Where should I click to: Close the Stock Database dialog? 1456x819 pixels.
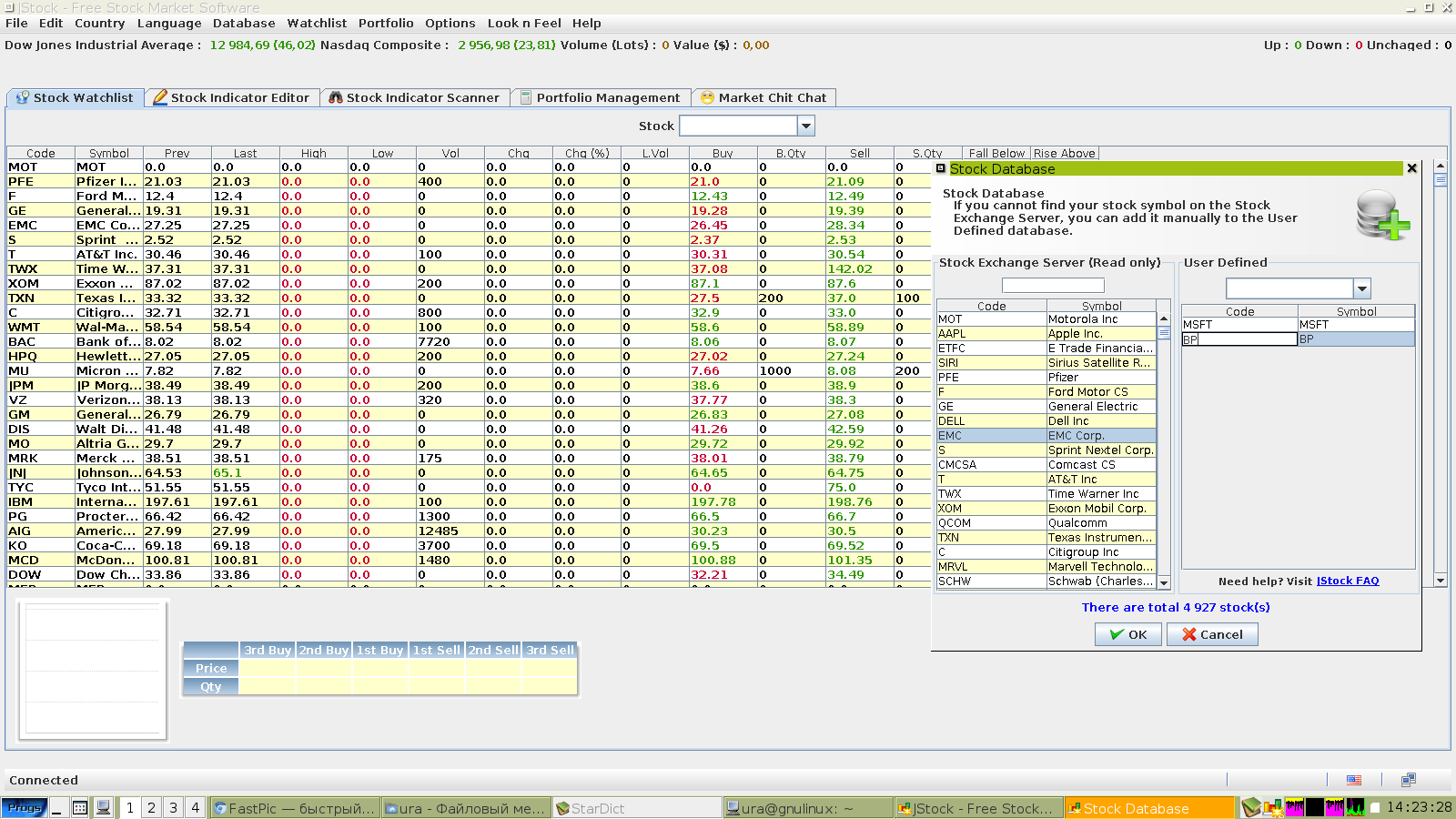(1411, 168)
